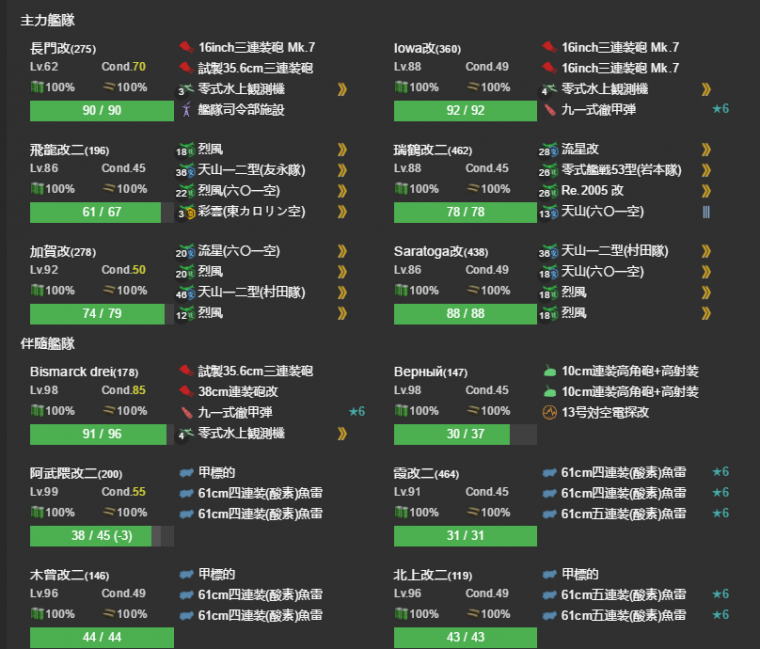Click 飛龍改二's 61 / 67 HP bar
Viewport: 760px width, 649px height.
(102, 212)
